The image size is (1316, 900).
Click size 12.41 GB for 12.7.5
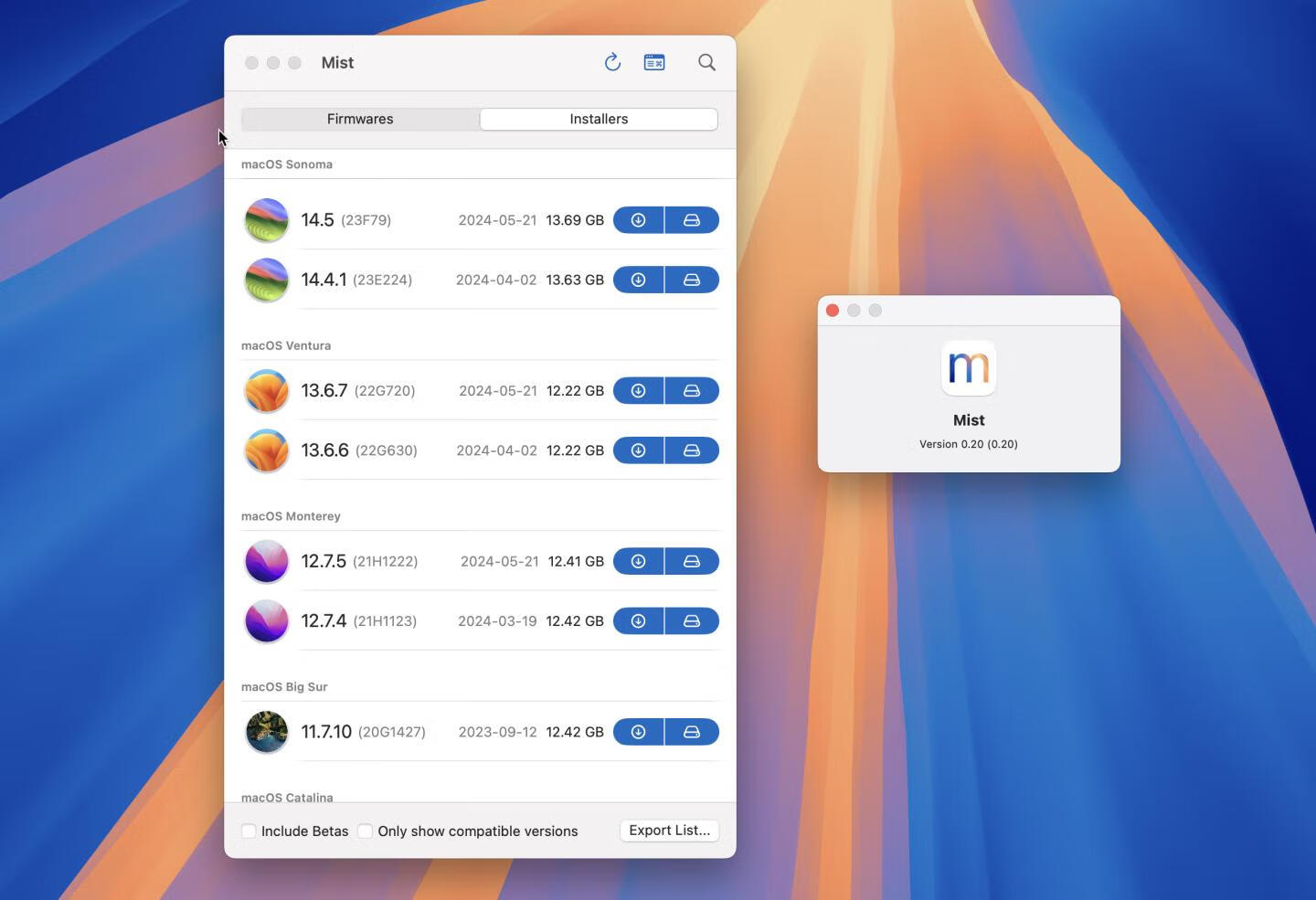[576, 561]
